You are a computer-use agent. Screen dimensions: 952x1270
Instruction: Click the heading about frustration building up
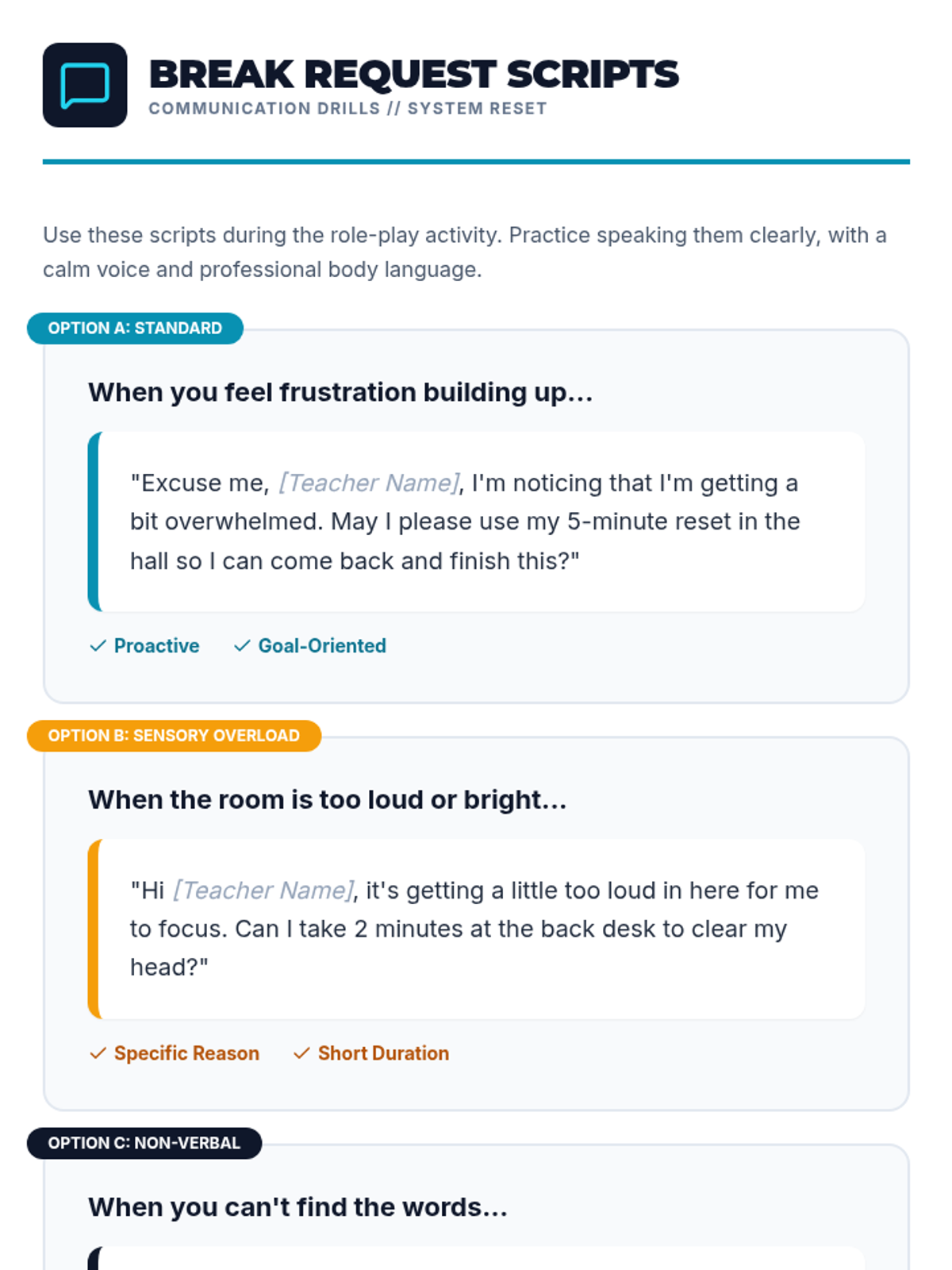(x=340, y=392)
